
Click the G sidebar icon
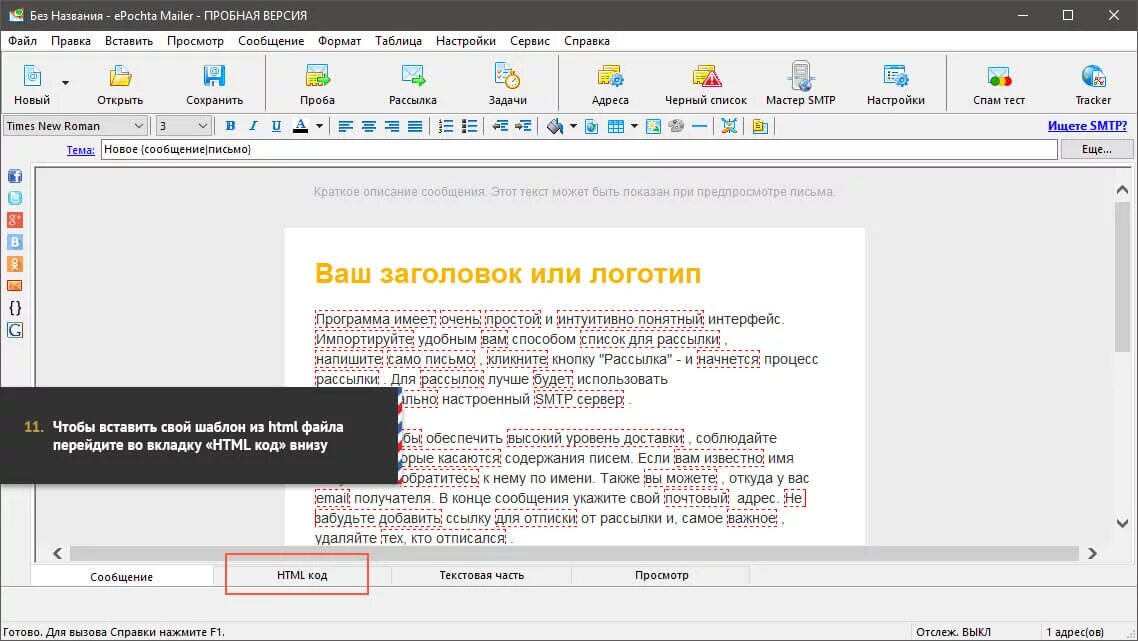click(x=15, y=330)
